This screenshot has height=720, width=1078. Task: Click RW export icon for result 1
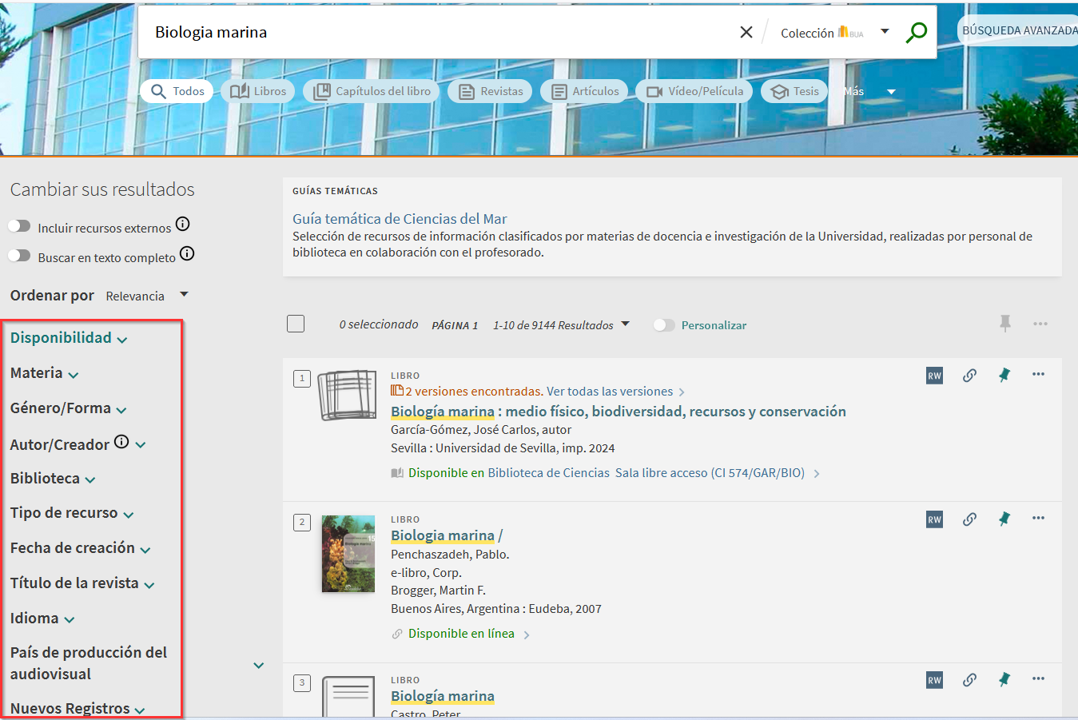(934, 375)
